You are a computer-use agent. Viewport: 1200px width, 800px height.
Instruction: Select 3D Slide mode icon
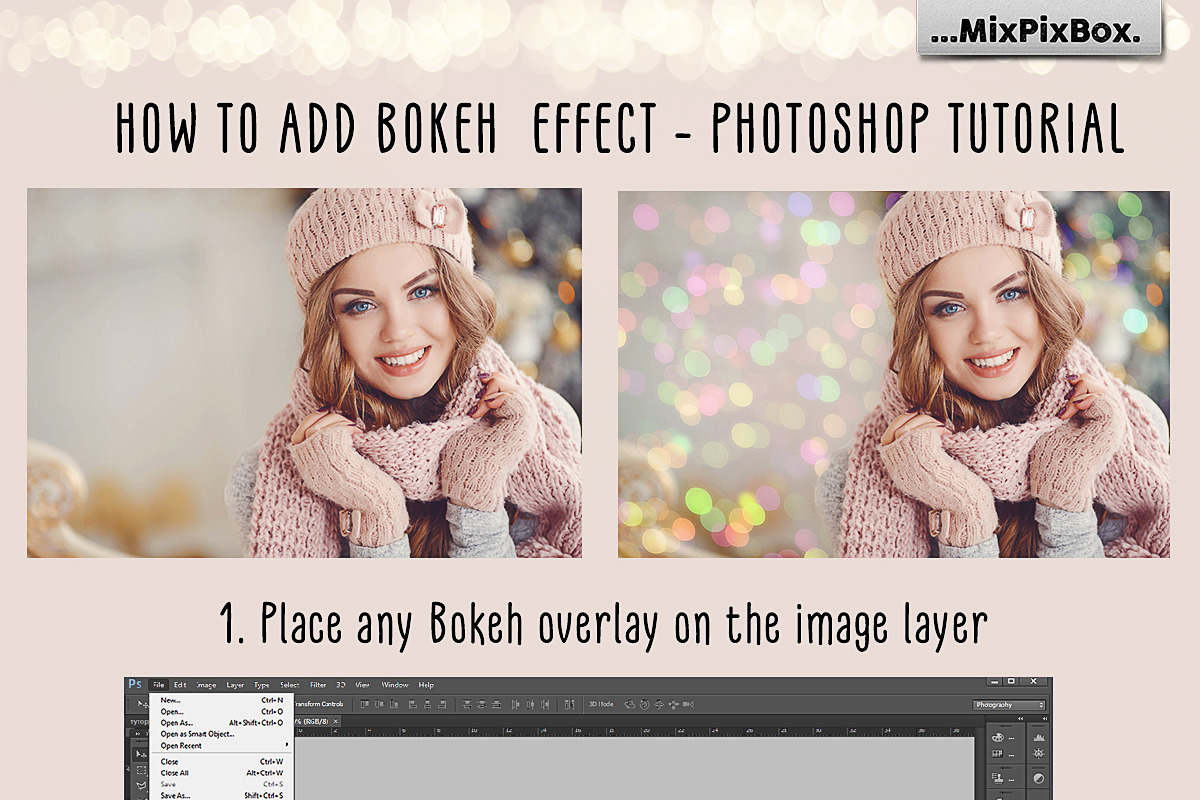pos(674,704)
